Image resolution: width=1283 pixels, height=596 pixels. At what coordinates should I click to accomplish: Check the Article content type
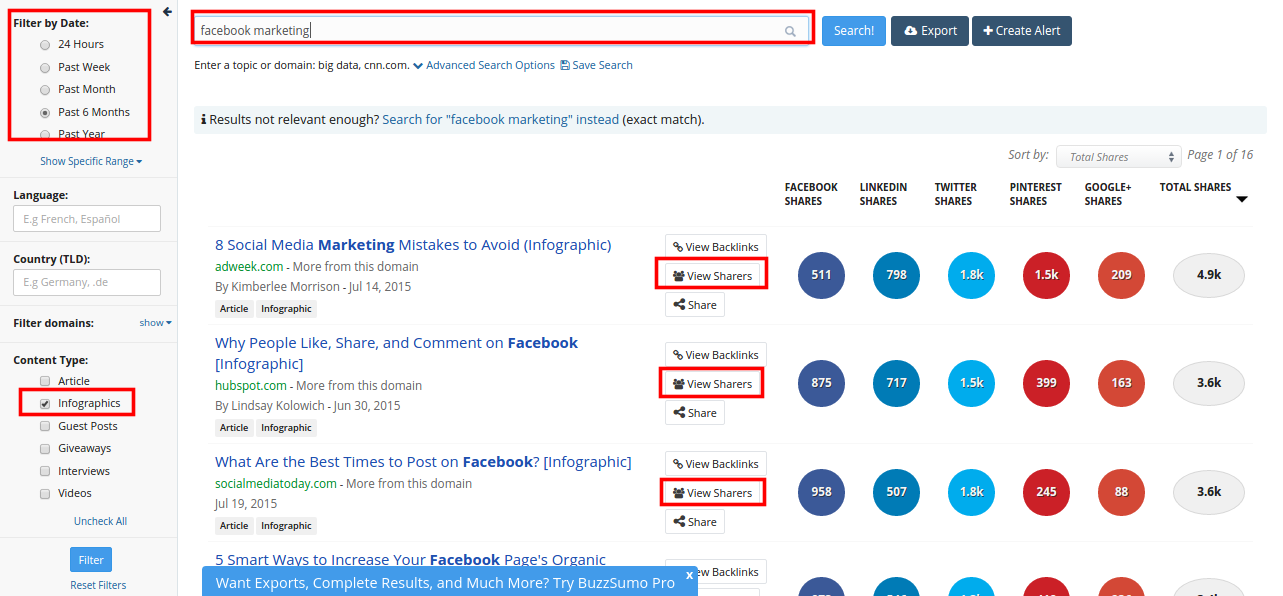(x=45, y=381)
